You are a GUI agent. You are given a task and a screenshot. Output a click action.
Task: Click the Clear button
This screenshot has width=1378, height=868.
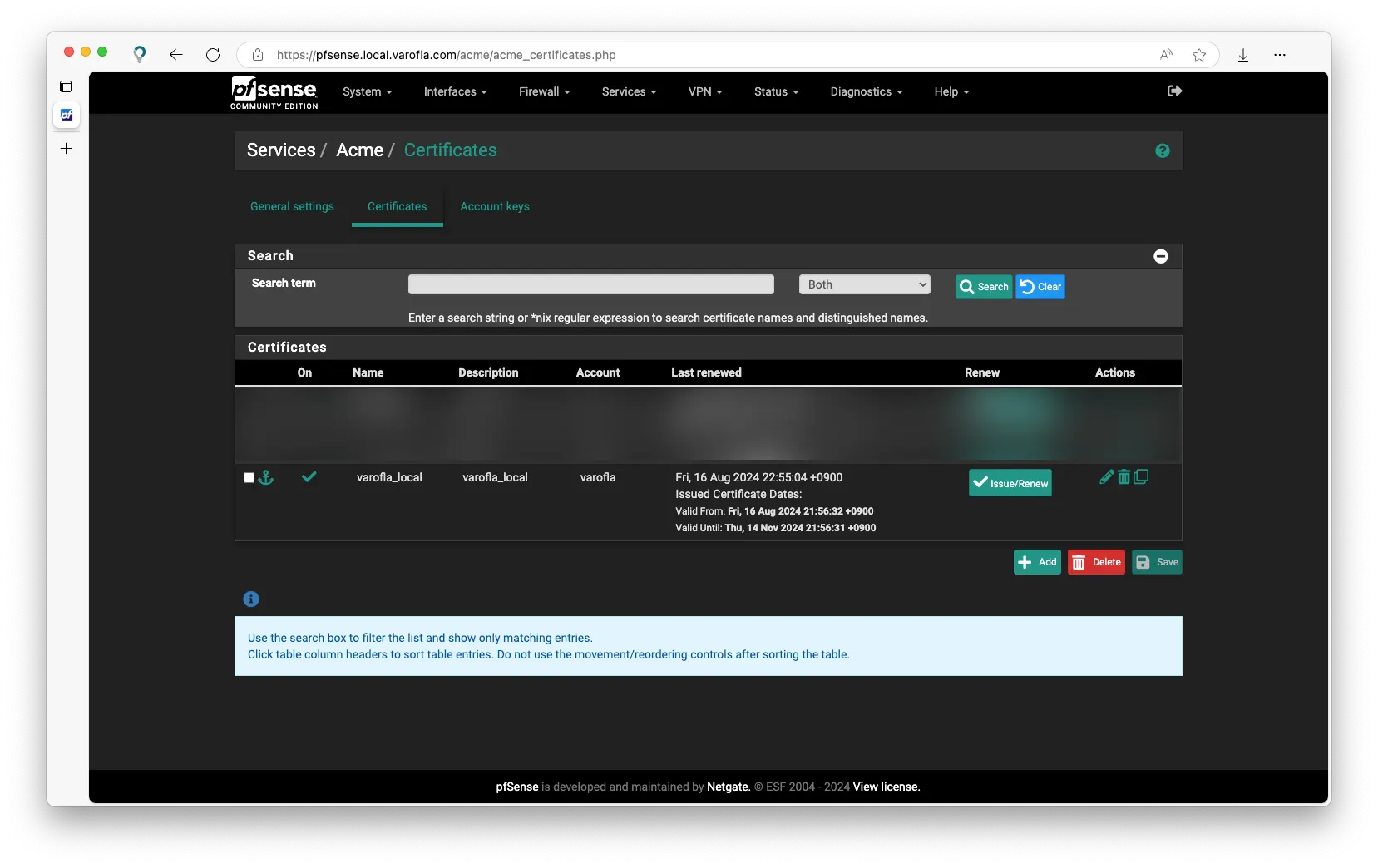[x=1040, y=287]
